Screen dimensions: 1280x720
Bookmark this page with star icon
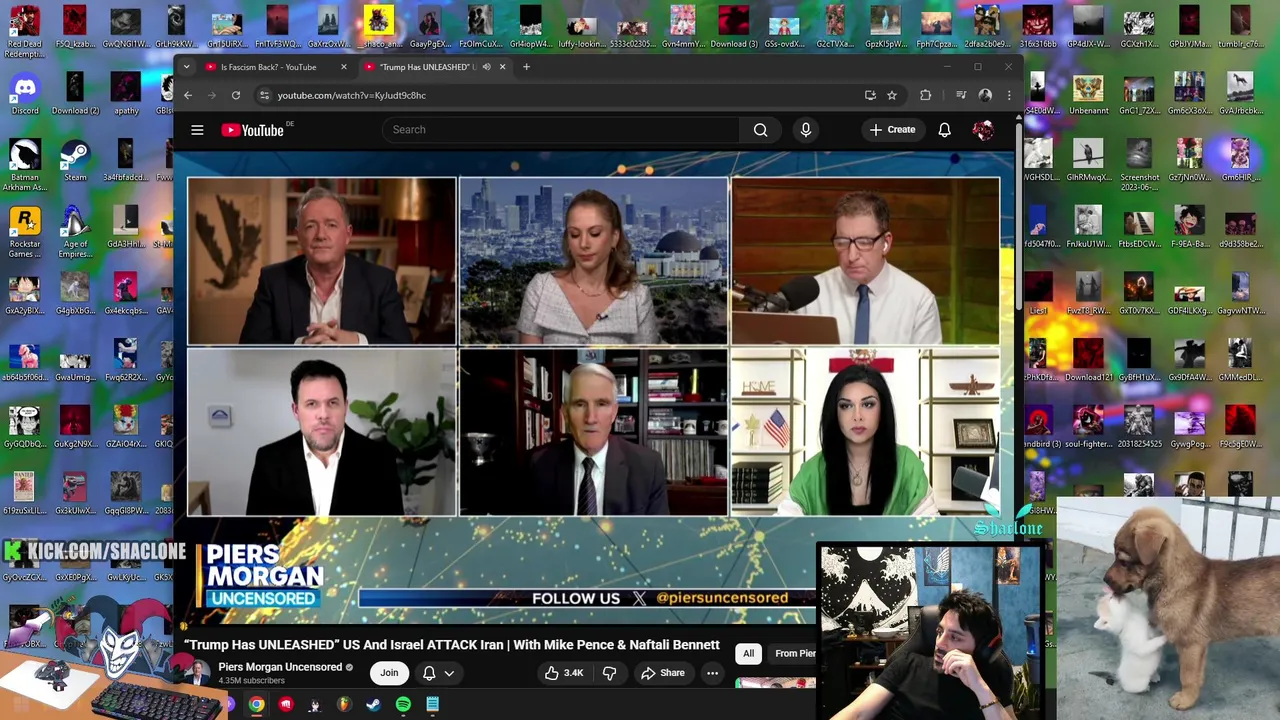click(x=892, y=95)
